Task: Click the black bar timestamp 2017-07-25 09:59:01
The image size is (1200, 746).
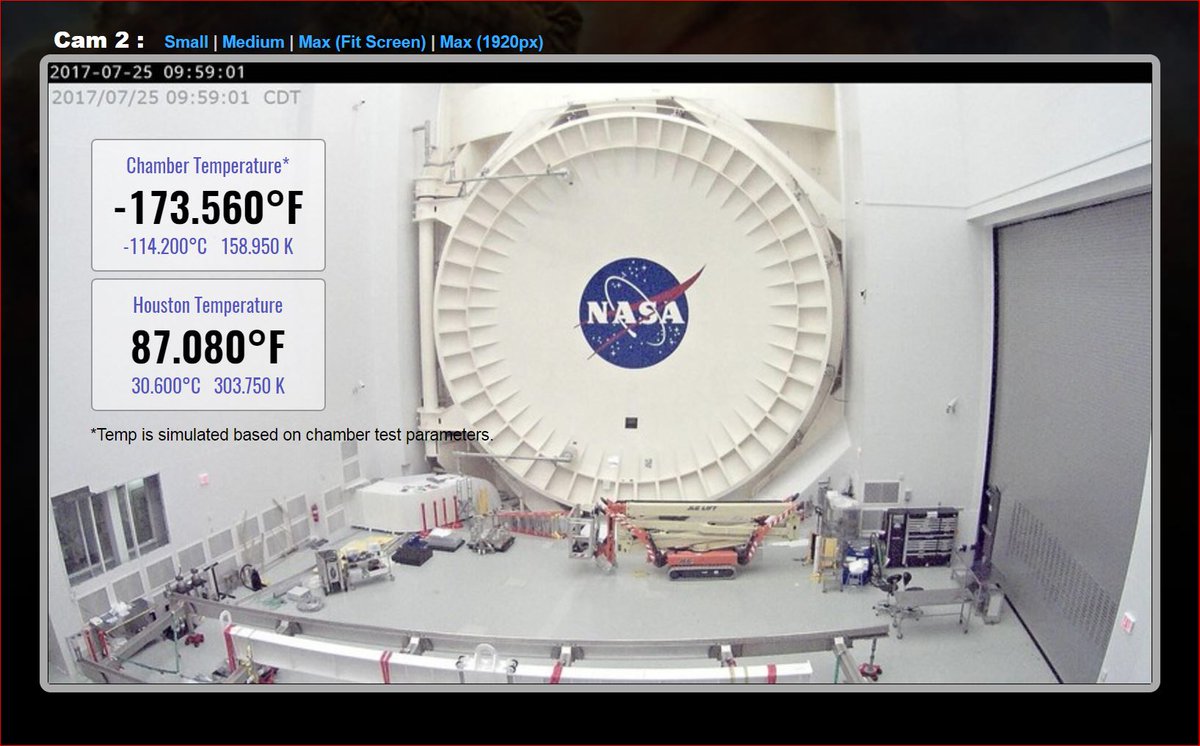Action: tap(147, 72)
